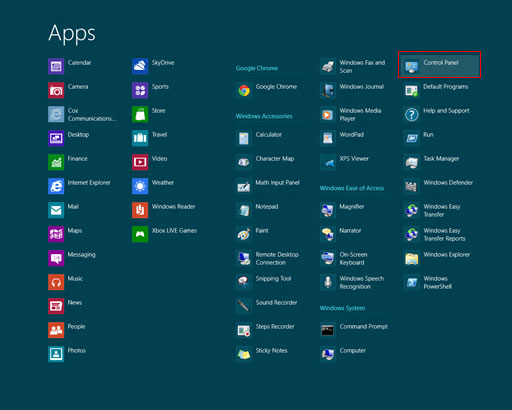Open the Sports app icon
This screenshot has width=512, height=410.
pos(140,90)
